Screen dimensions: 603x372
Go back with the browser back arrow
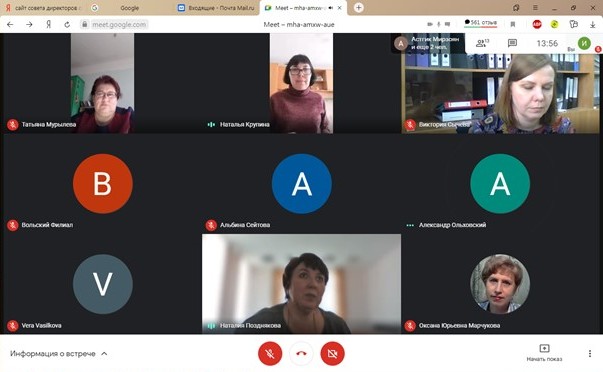(x=10, y=24)
